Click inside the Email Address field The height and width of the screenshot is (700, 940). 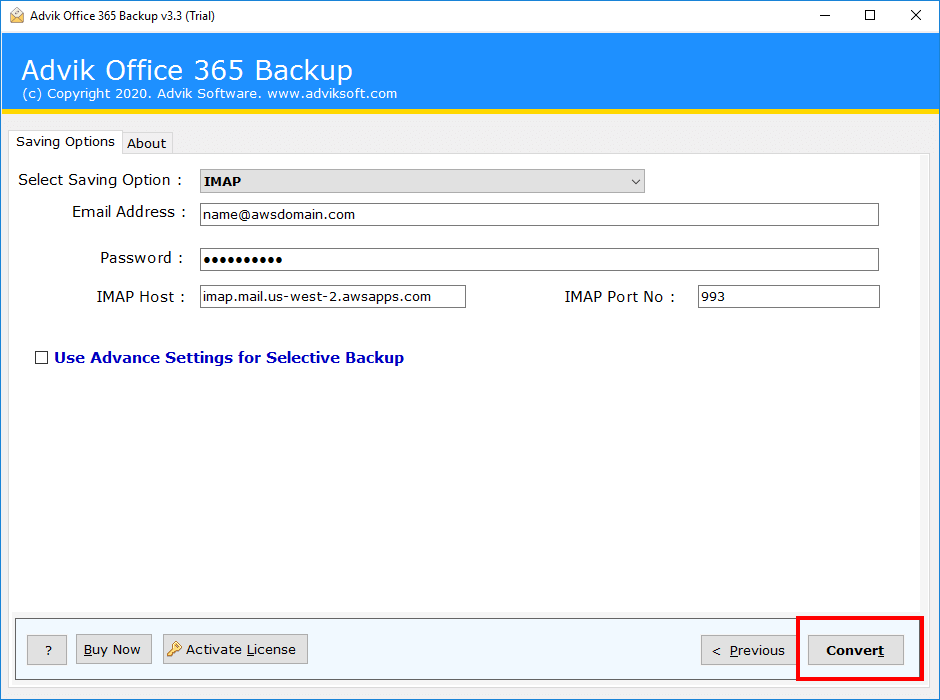[x=539, y=215]
